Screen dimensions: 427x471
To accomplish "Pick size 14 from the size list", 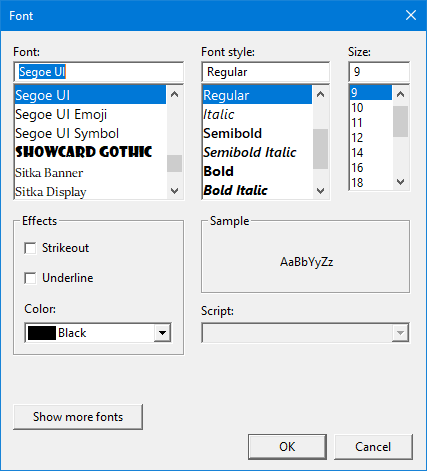I will (371, 153).
